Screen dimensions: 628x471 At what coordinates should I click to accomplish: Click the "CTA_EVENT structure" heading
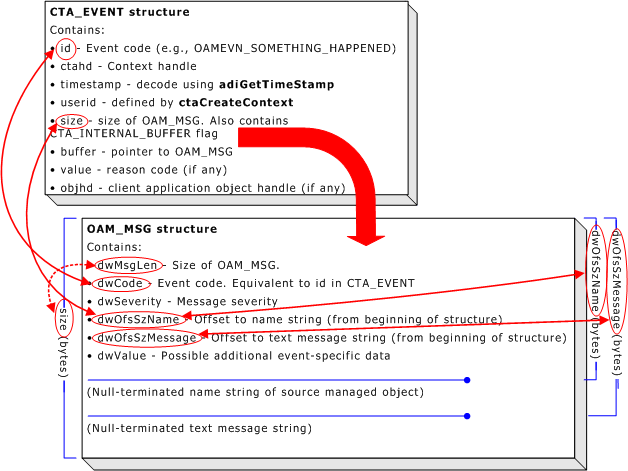(119, 12)
